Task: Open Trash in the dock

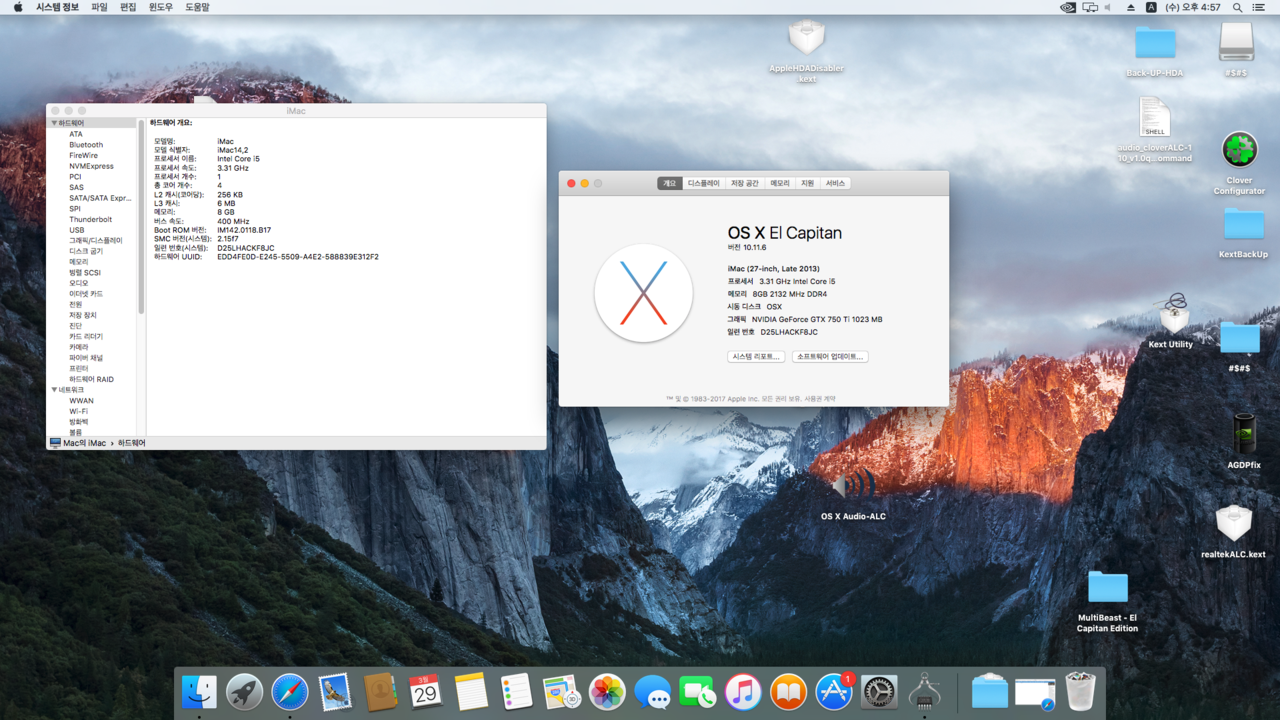Action: (1080, 692)
